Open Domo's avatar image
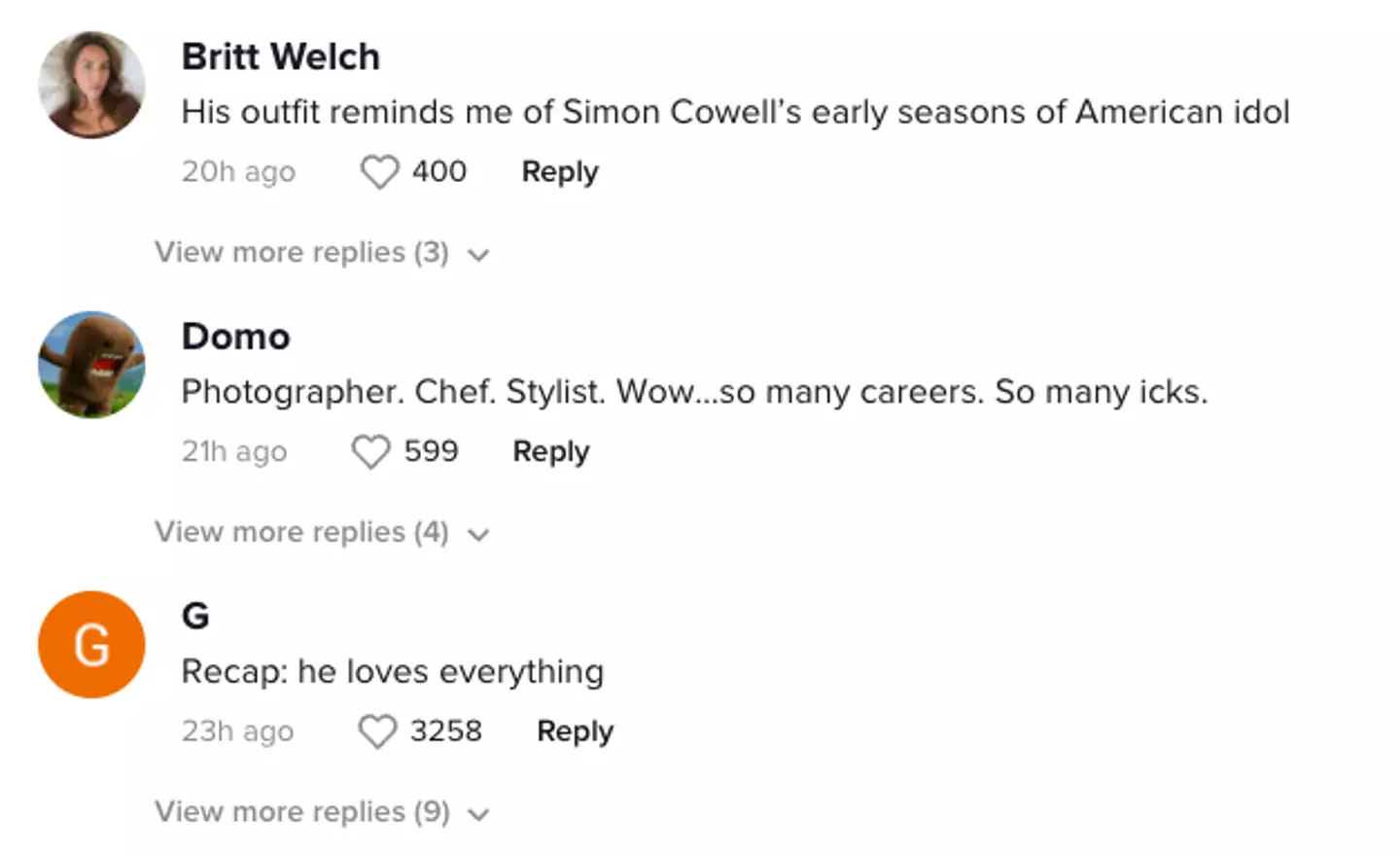The height and width of the screenshot is (855, 1400). (91, 365)
